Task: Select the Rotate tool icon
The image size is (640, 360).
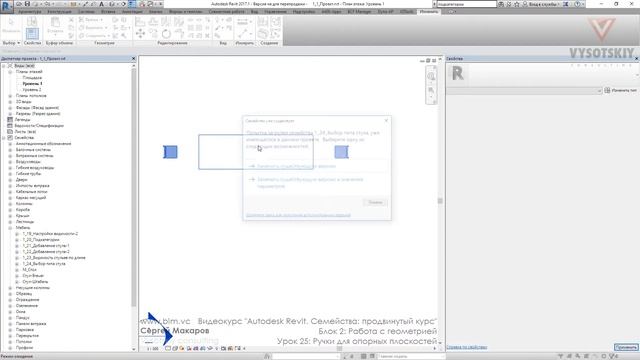Action: click(x=166, y=33)
